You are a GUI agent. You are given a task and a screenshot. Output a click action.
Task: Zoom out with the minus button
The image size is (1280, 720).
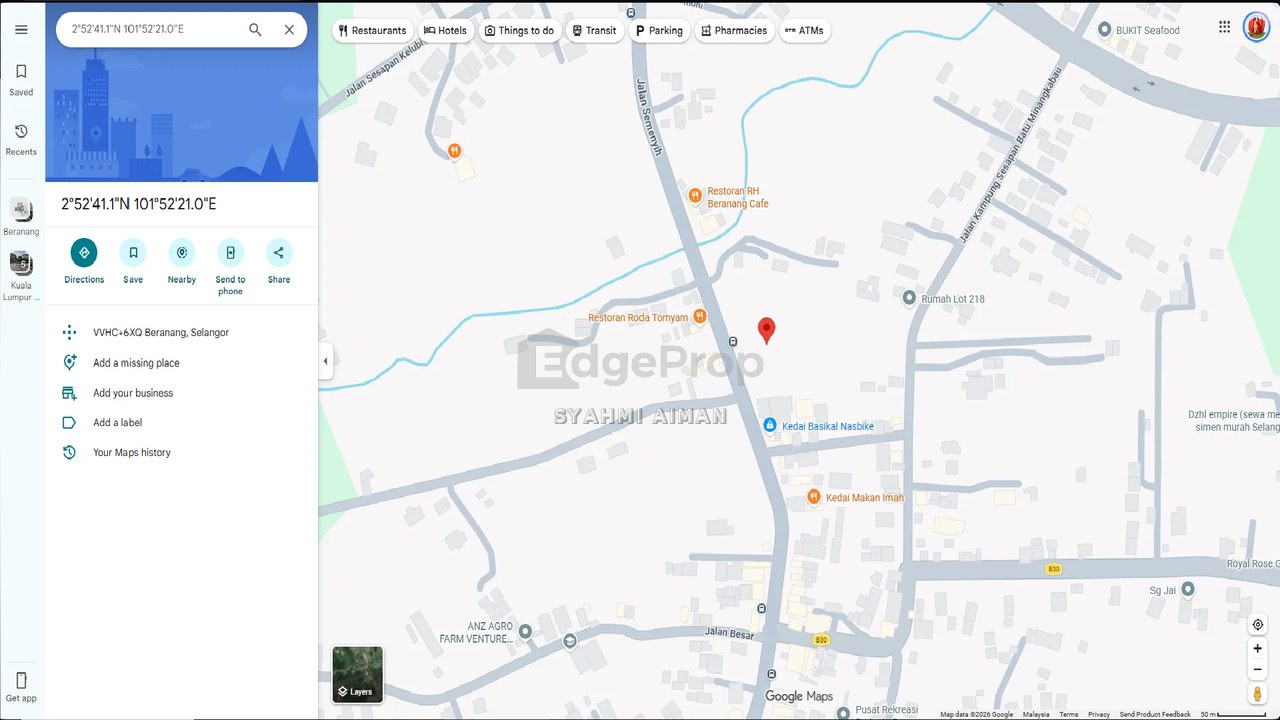tap(1258, 669)
